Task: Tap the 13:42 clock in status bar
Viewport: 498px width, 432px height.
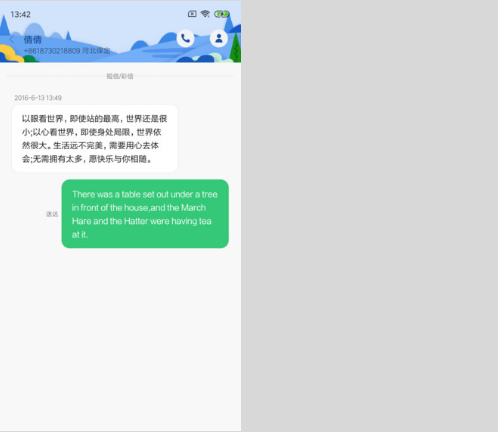Action: [20, 14]
